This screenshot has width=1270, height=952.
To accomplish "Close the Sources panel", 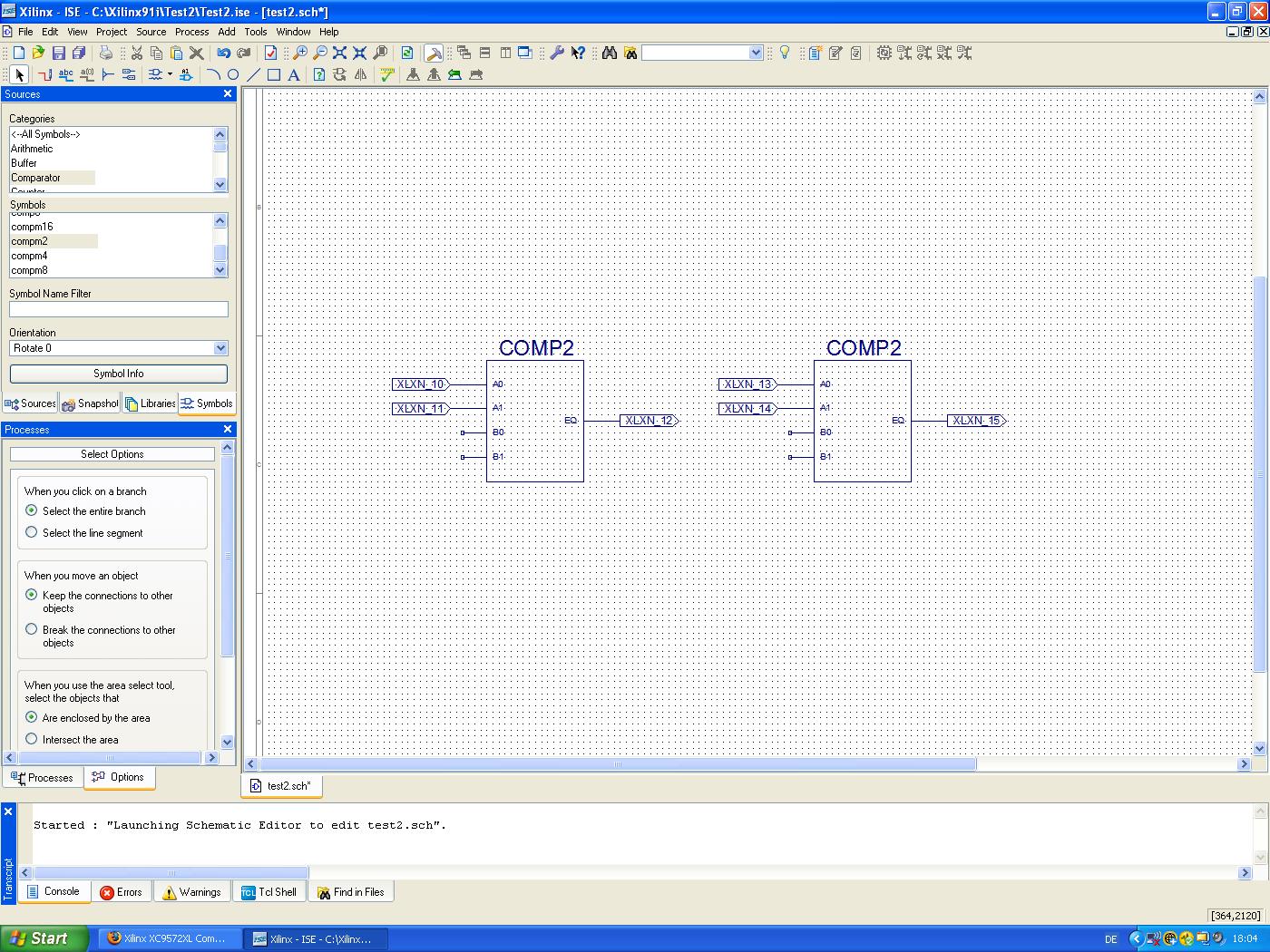I will tap(228, 94).
